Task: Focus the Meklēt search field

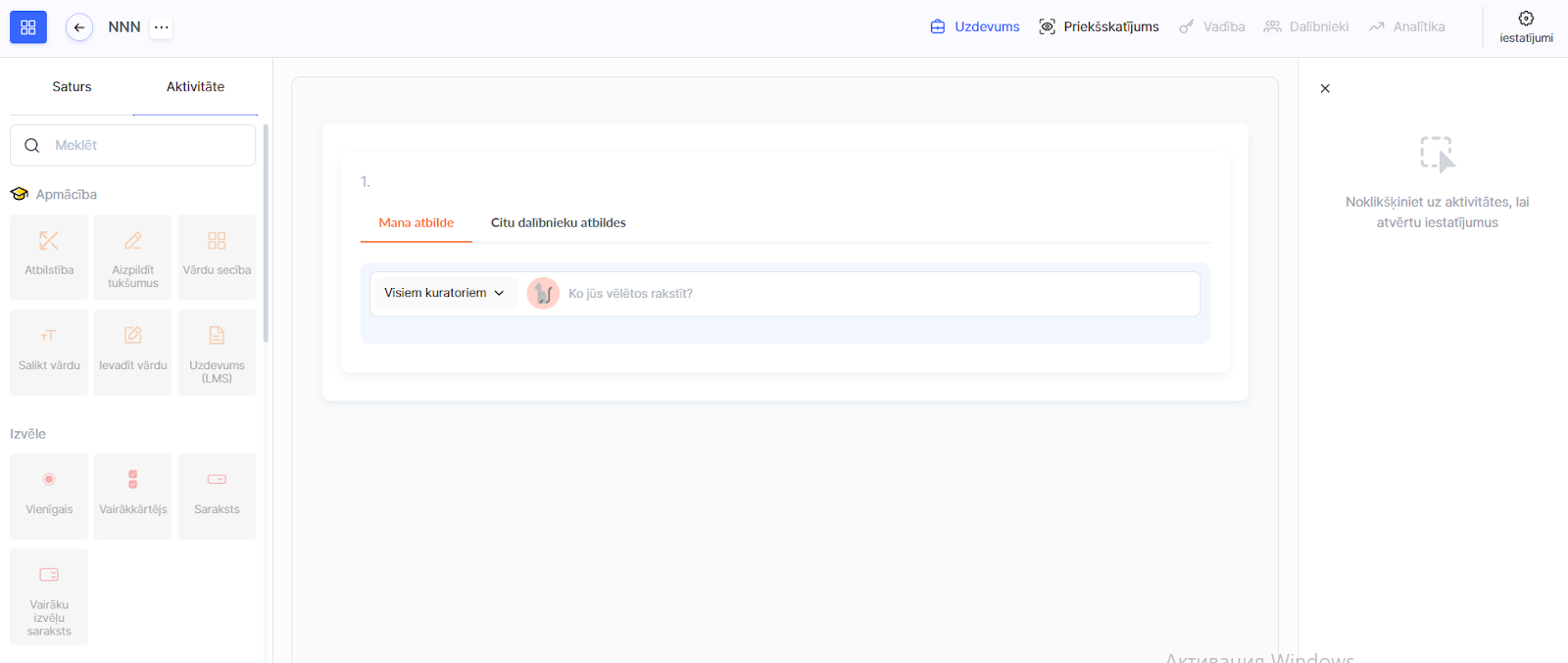Action: point(133,145)
